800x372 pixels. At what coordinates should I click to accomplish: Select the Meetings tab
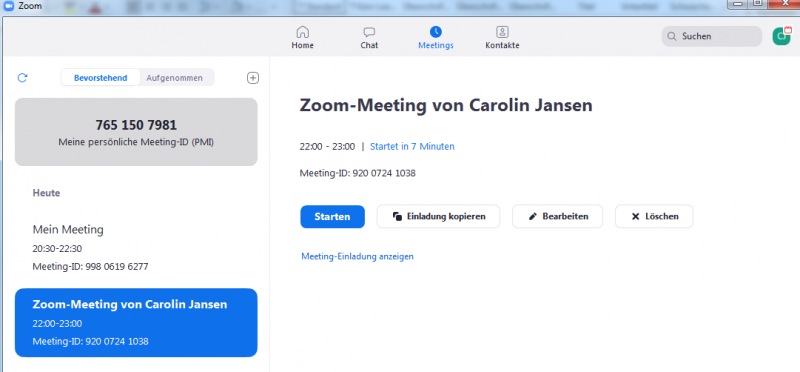pyautogui.click(x=436, y=38)
